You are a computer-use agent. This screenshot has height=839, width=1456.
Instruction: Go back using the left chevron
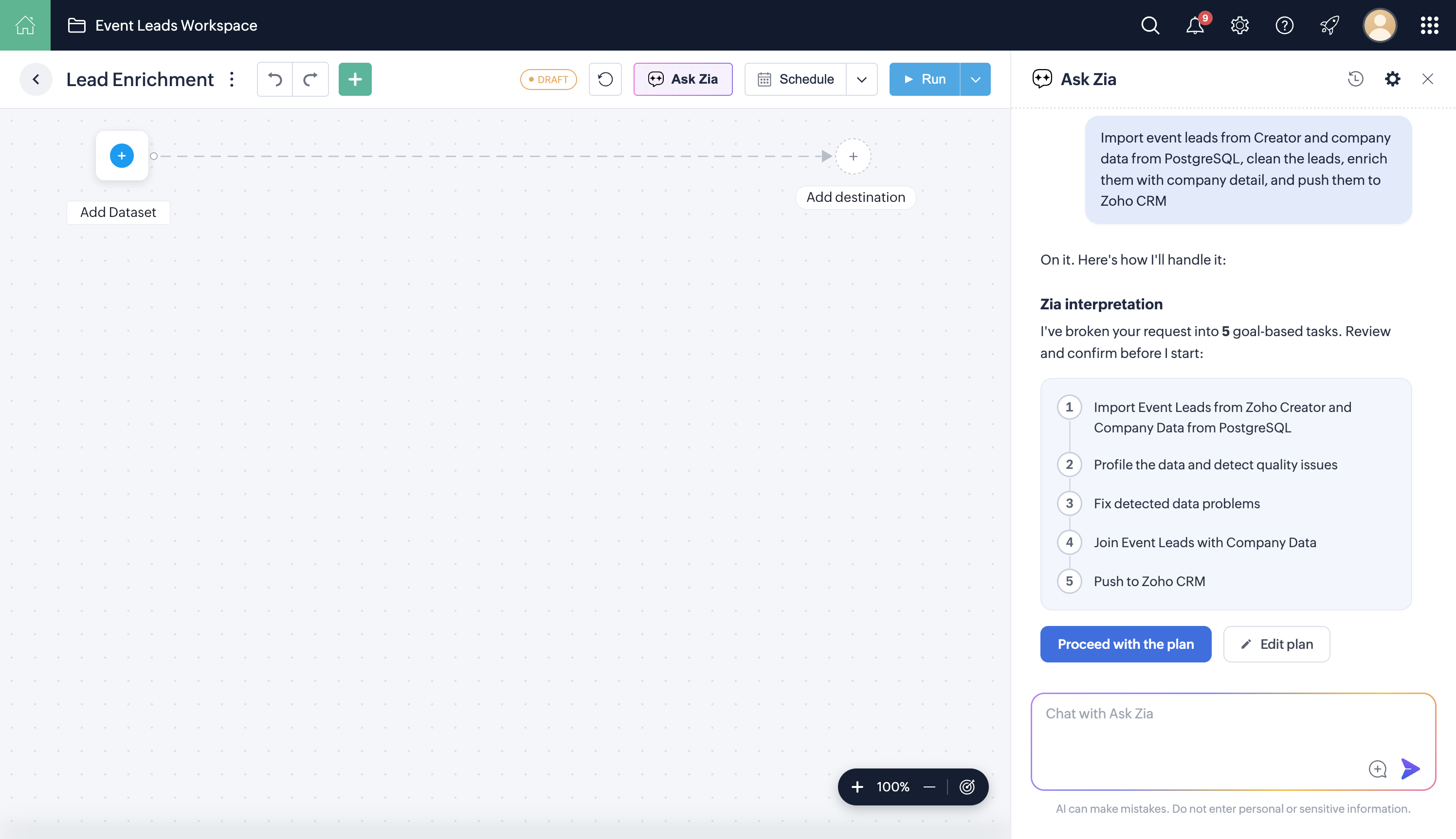36,79
